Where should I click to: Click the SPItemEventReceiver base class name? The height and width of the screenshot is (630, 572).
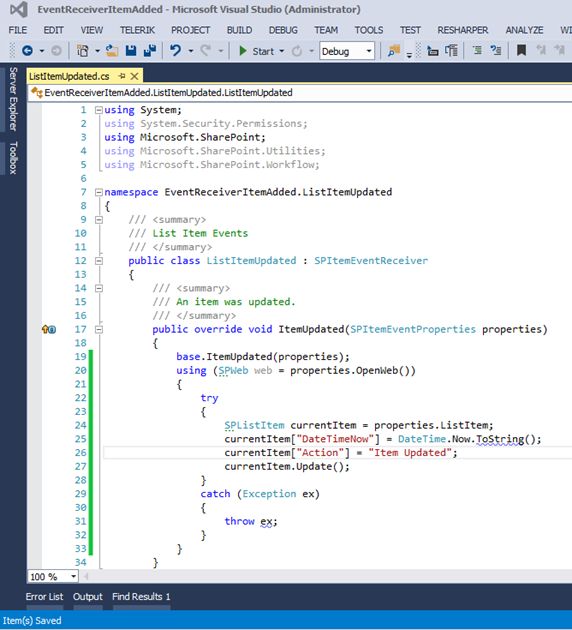click(371, 261)
